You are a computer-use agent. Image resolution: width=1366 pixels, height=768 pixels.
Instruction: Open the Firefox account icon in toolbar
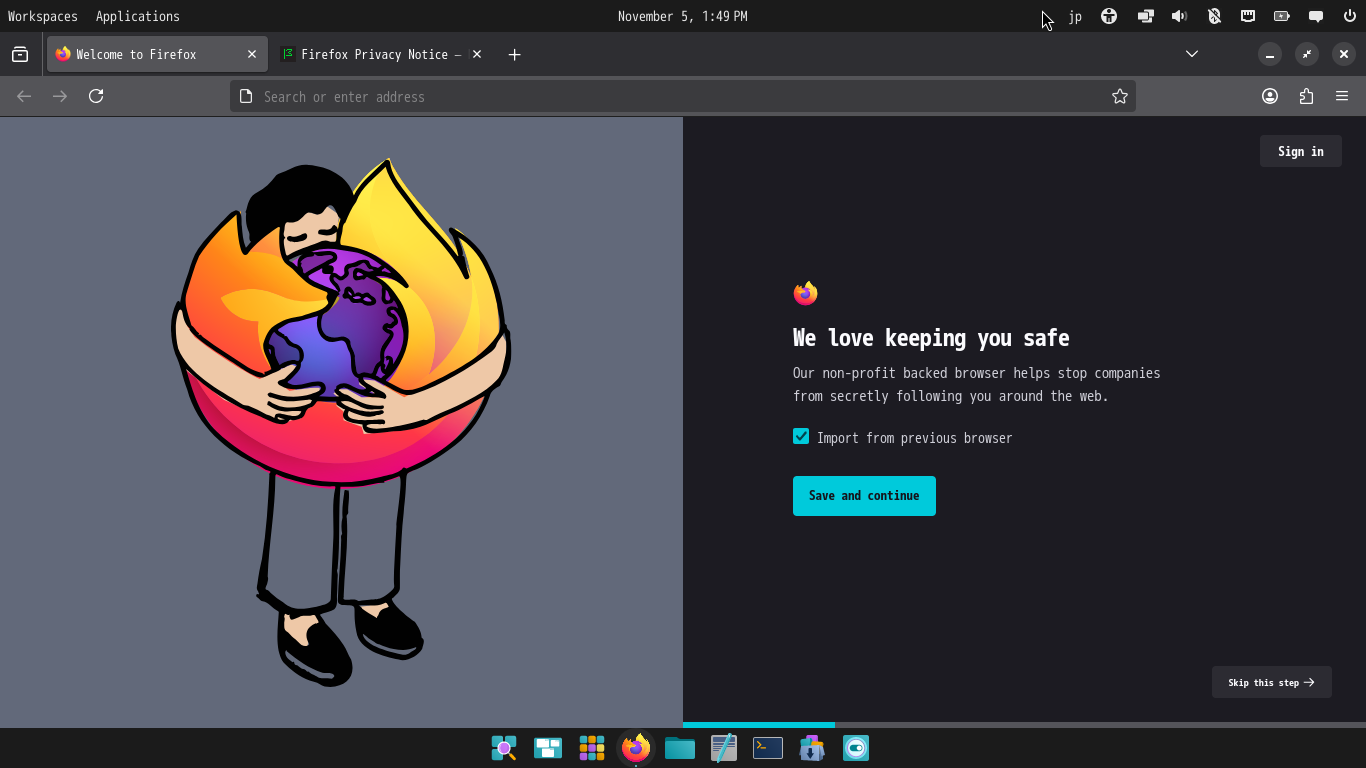click(1270, 96)
